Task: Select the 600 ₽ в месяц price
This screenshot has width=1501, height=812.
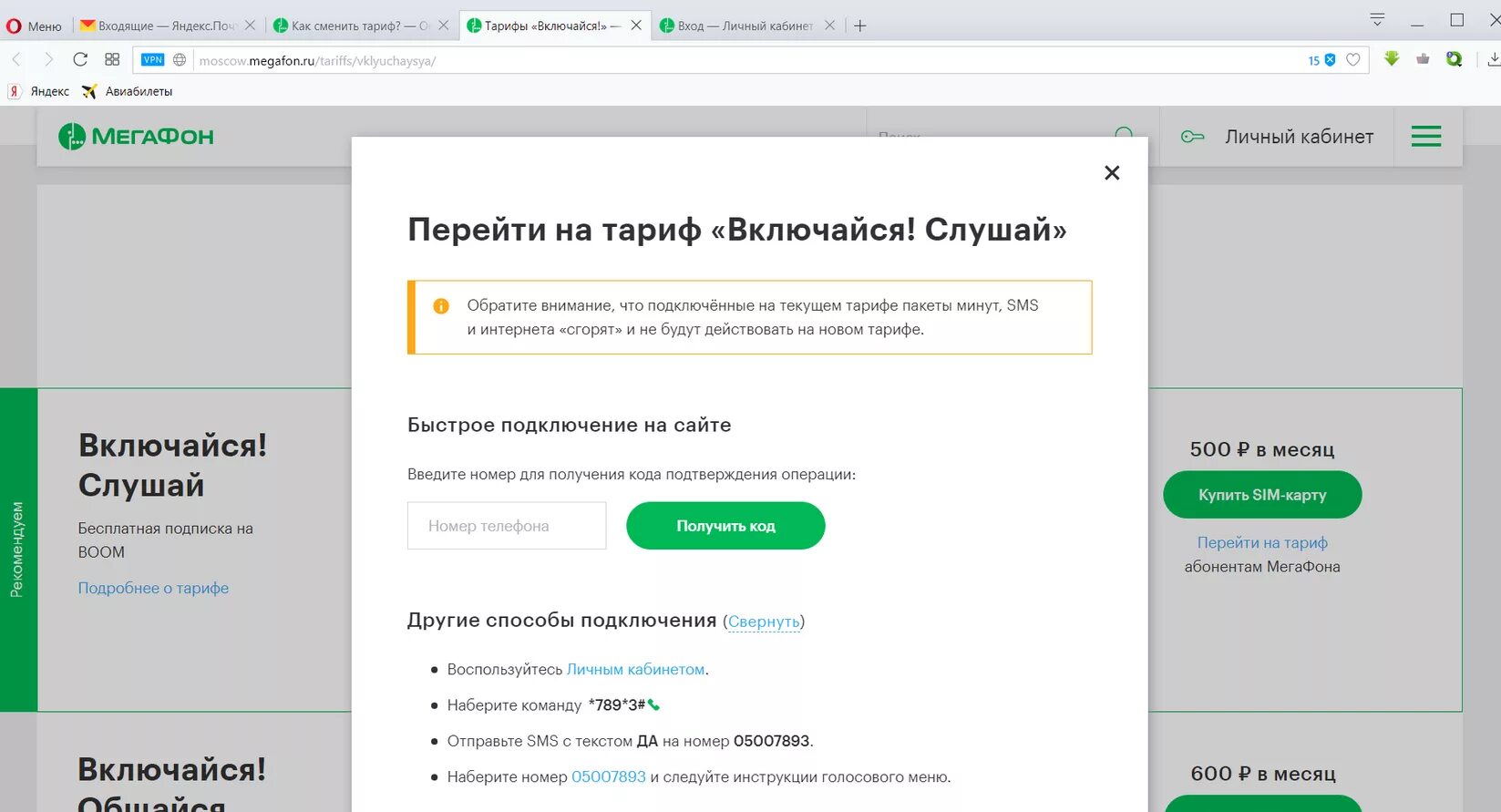Action: tap(1263, 774)
